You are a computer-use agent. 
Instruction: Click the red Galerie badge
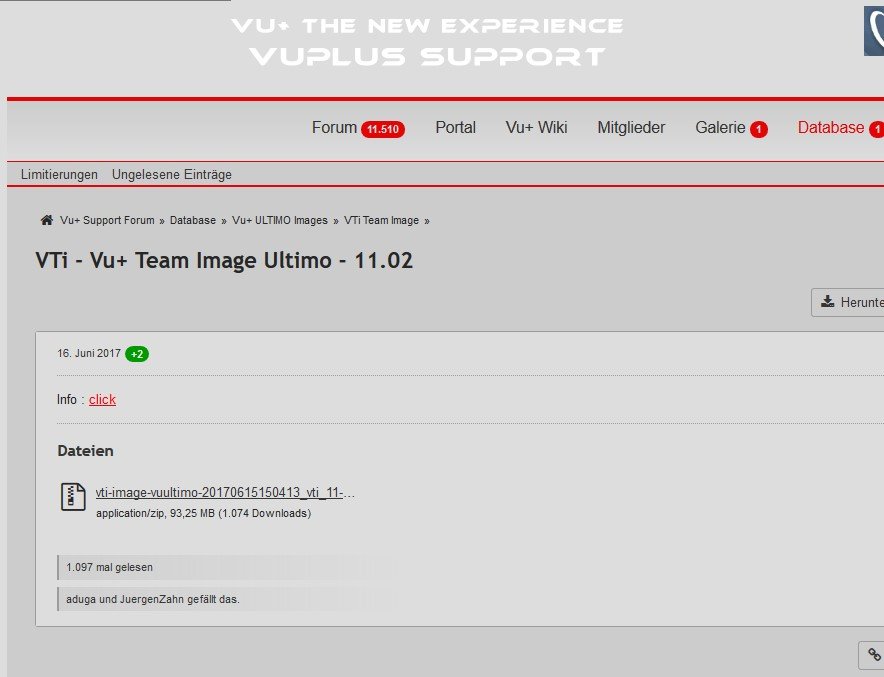[759, 130]
